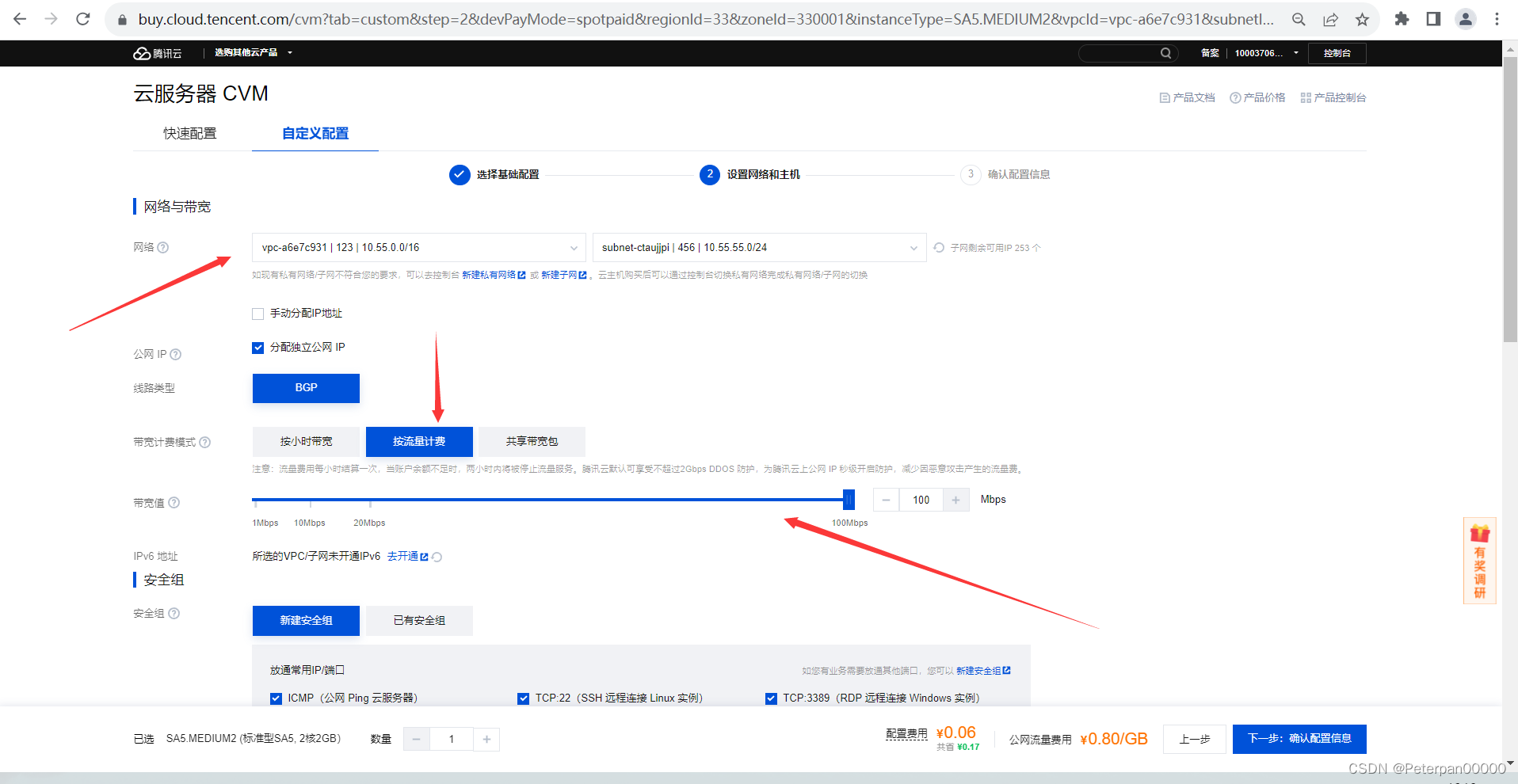
Task: Open 产品价格 link
Action: click(x=1257, y=97)
